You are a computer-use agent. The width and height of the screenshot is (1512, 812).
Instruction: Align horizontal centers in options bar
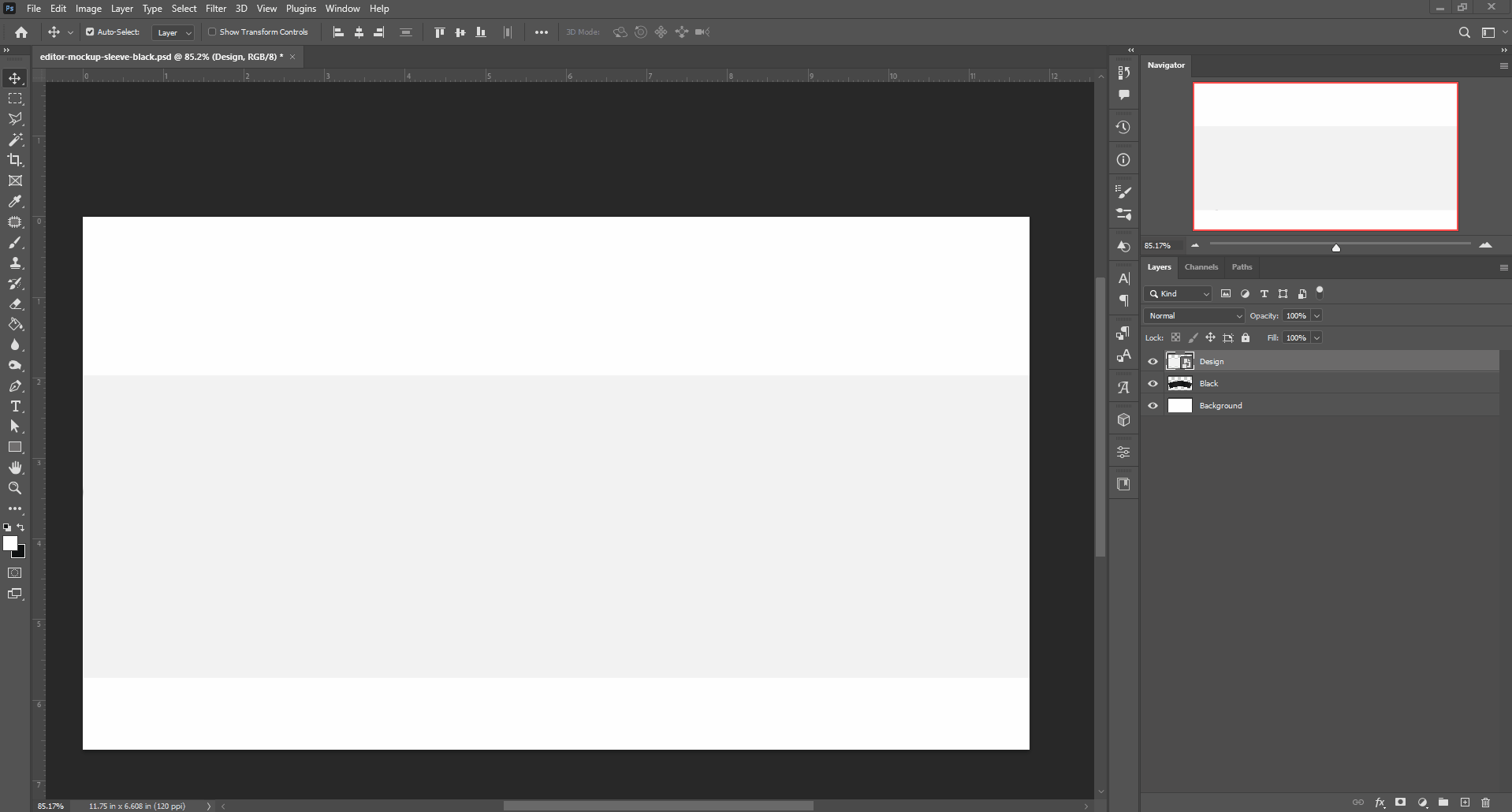tap(358, 32)
